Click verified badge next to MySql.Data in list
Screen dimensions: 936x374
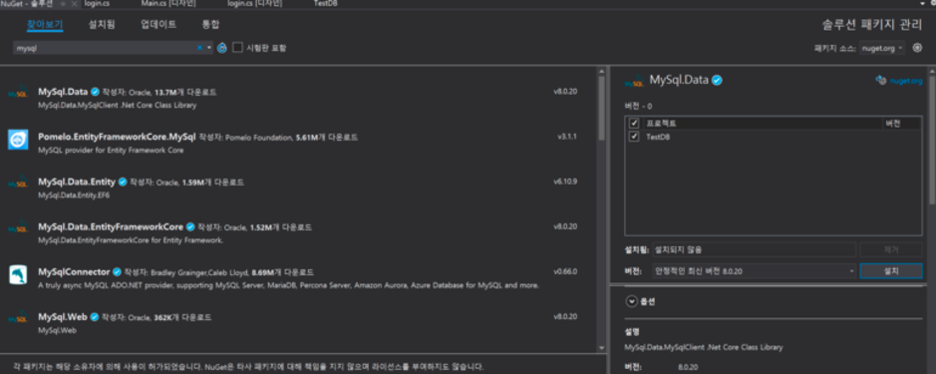tap(95, 92)
